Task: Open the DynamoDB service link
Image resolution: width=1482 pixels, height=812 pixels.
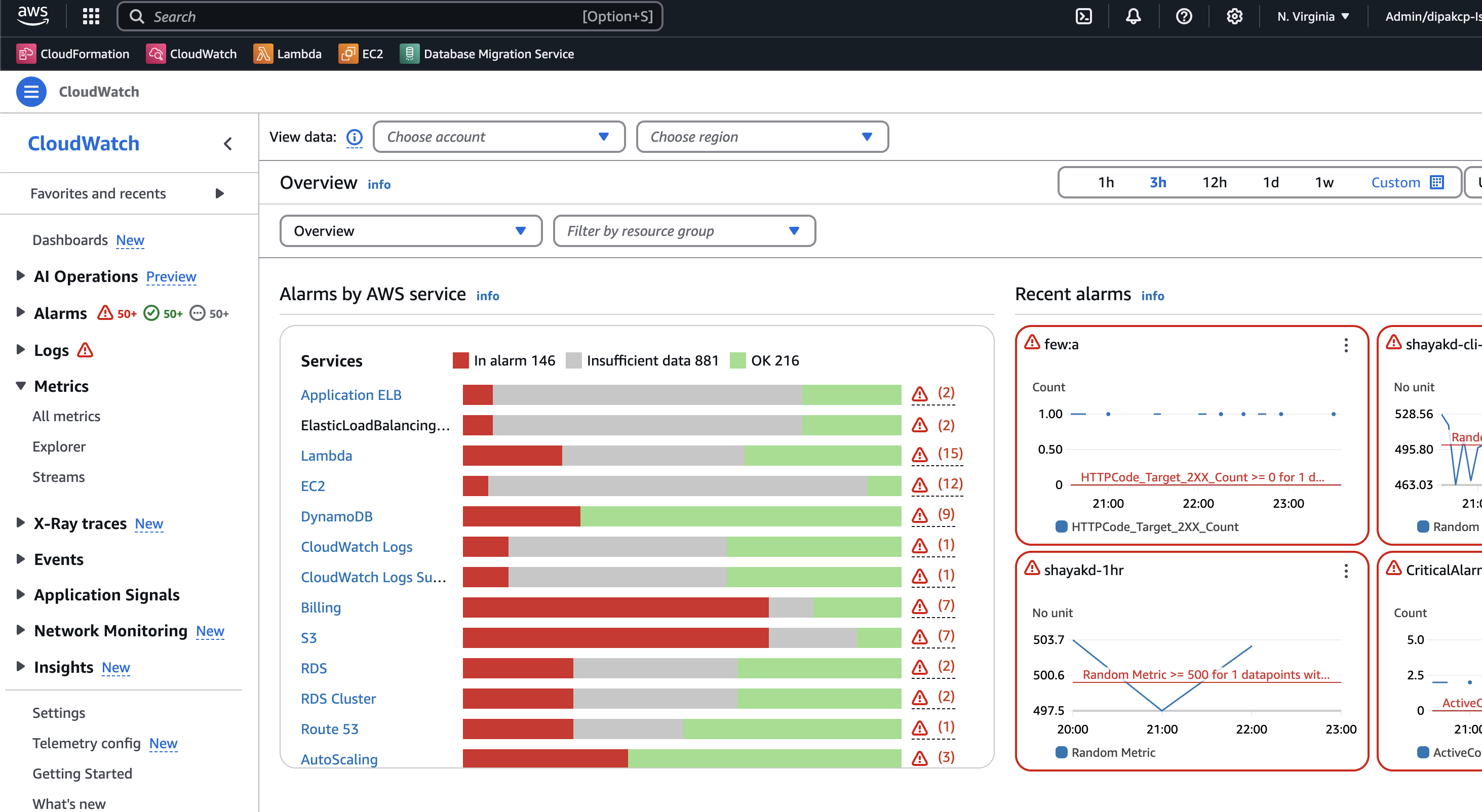Action: click(336, 516)
